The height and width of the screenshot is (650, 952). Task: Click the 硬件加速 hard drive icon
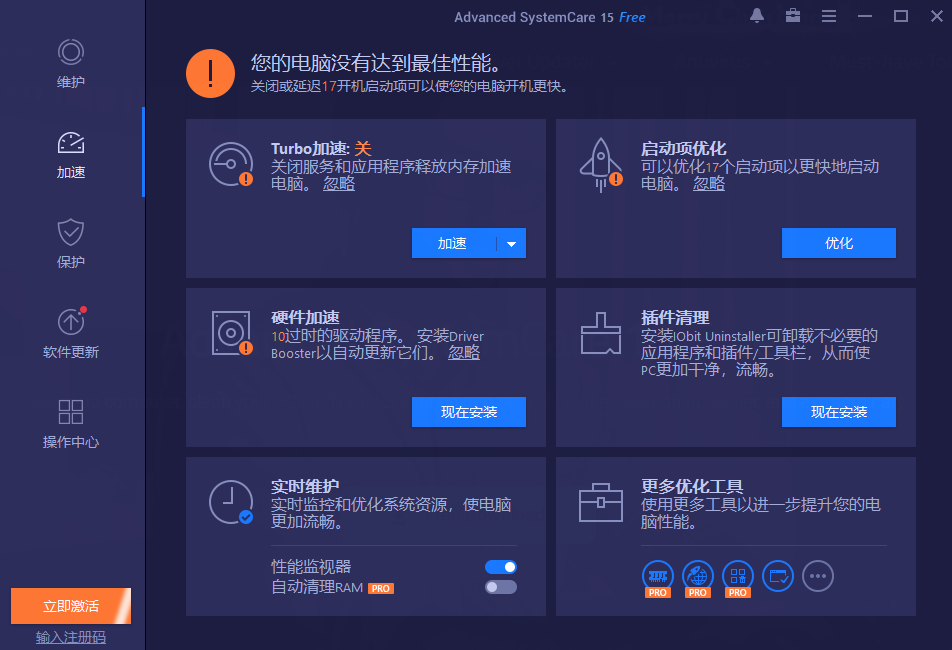[x=231, y=333]
